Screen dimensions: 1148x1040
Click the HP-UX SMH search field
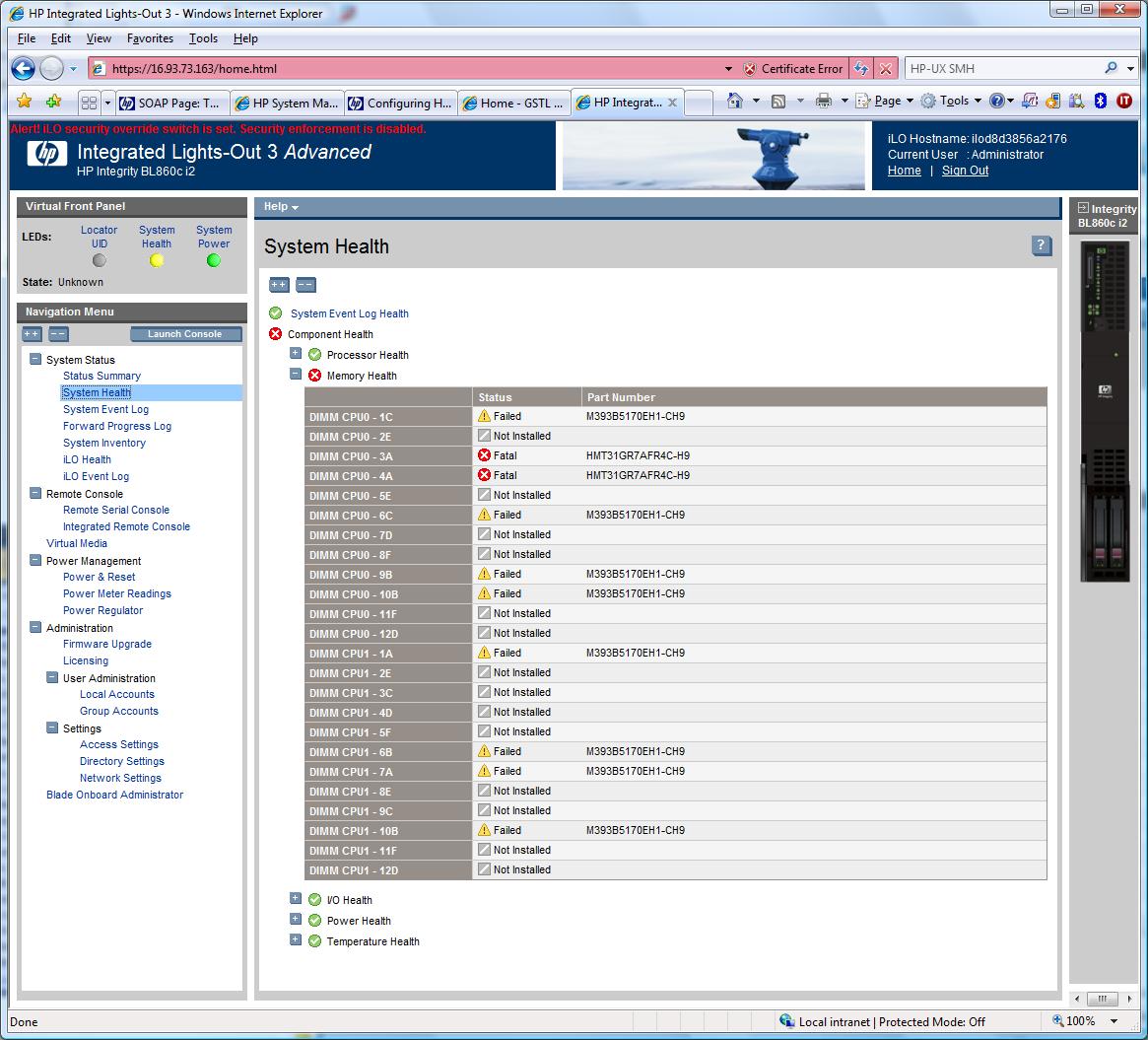pyautogui.click(x=1000, y=69)
